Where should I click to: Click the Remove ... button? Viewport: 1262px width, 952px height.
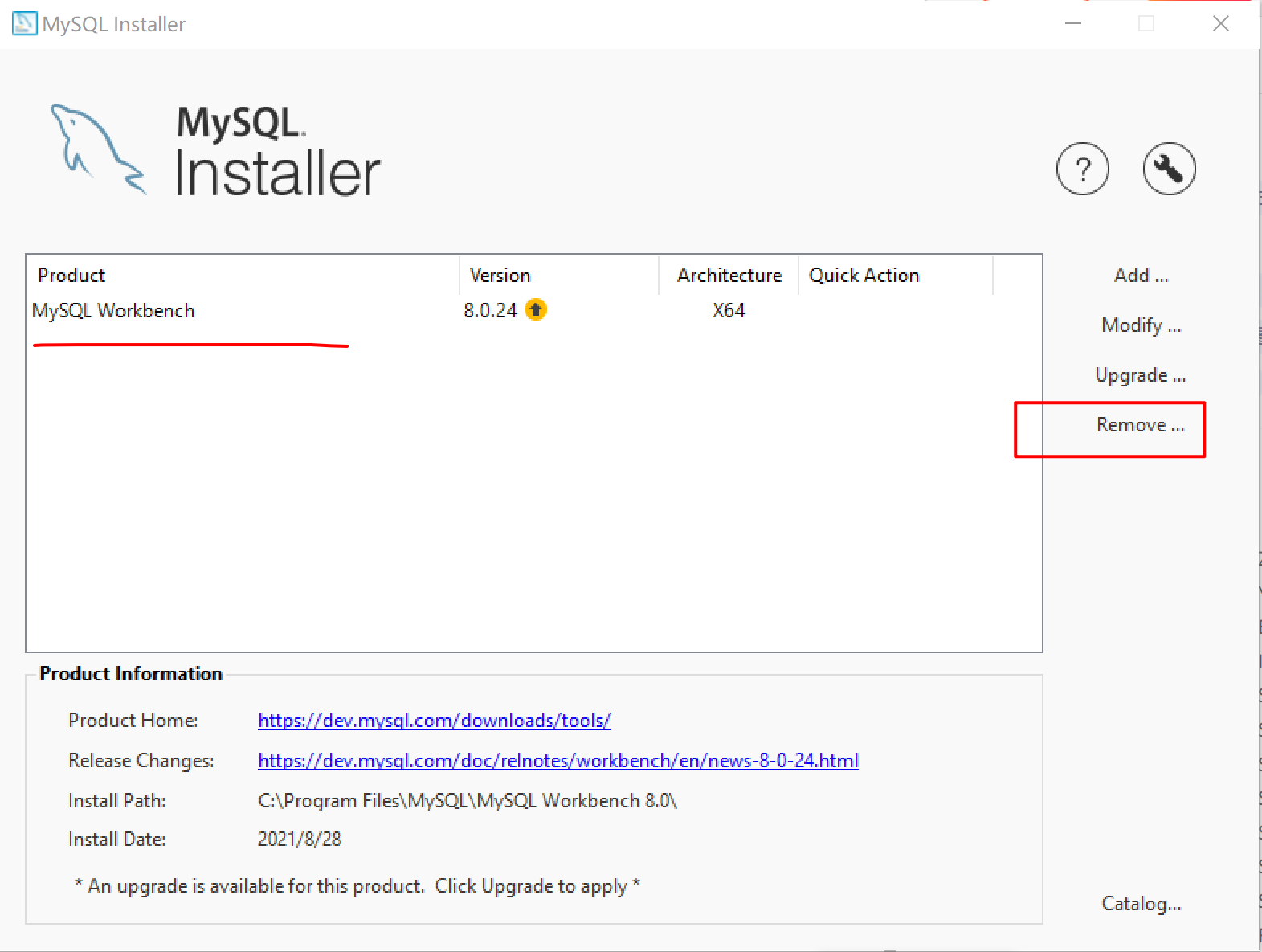click(x=1141, y=425)
